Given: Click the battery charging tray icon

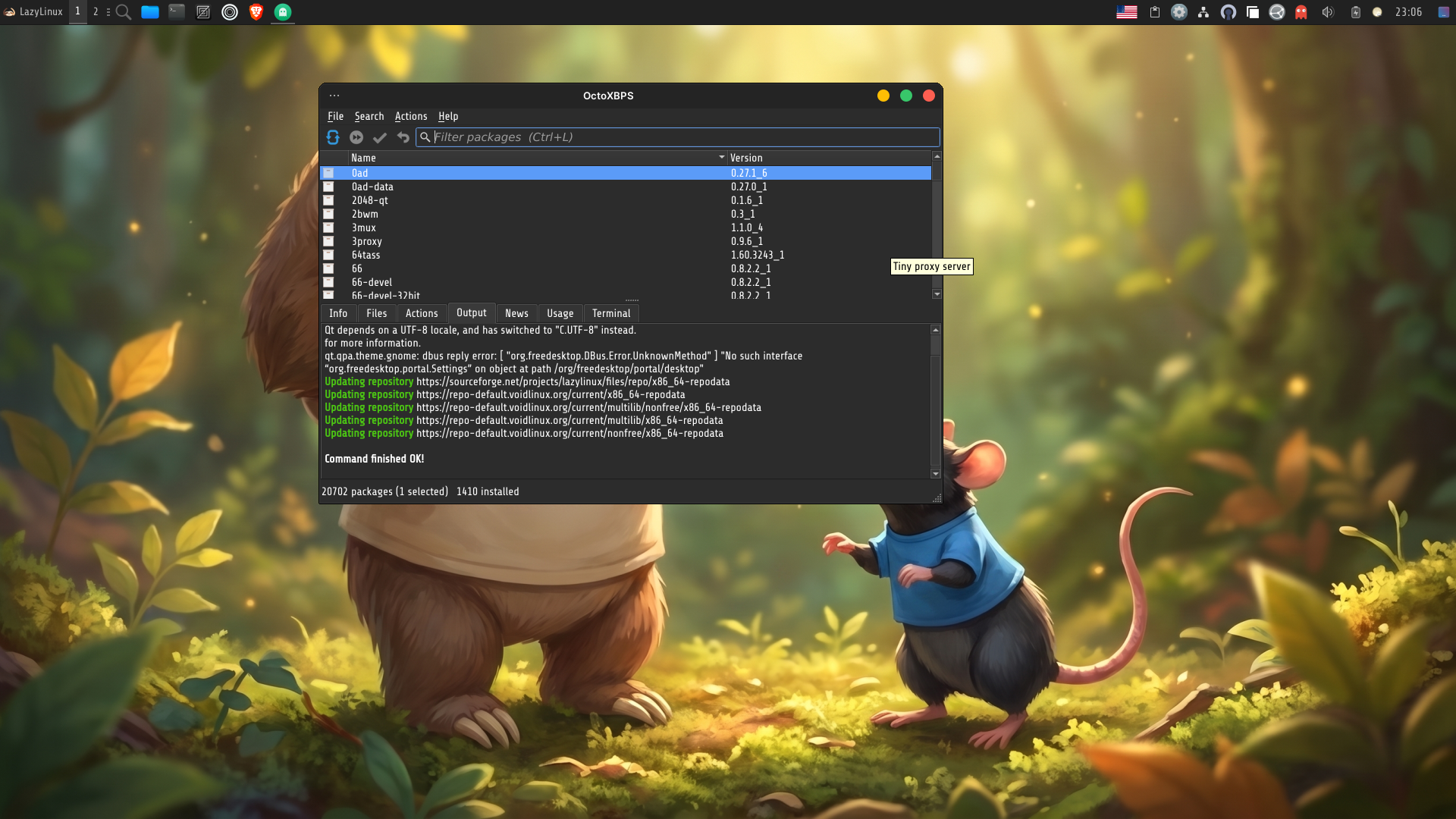Looking at the screenshot, I should tap(1356, 12).
